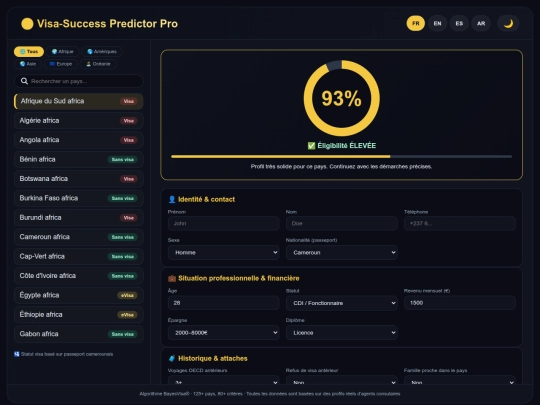
Task: Click the briefcase Situation professionnelle icon
Action: coord(172,278)
